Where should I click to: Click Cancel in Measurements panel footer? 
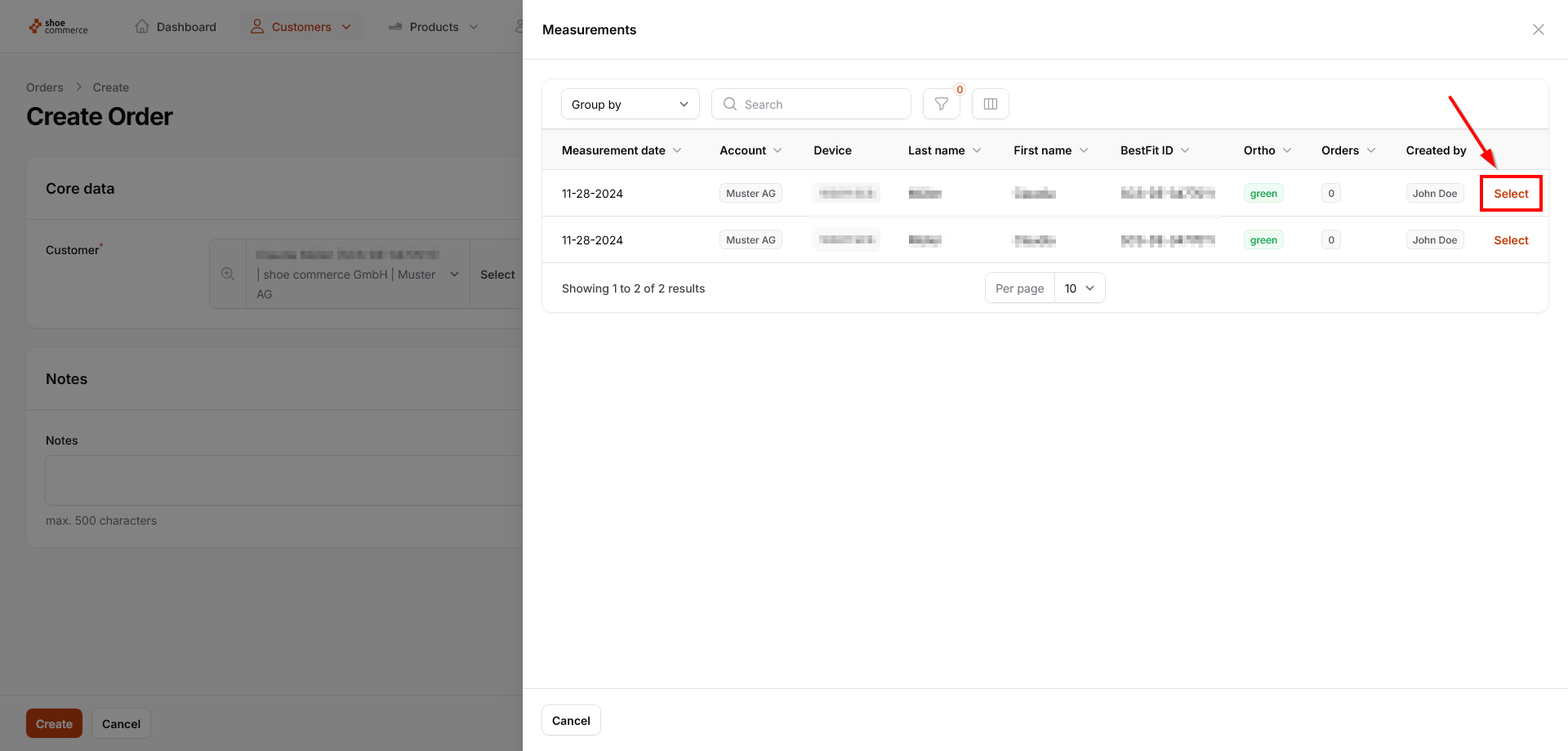(x=571, y=720)
